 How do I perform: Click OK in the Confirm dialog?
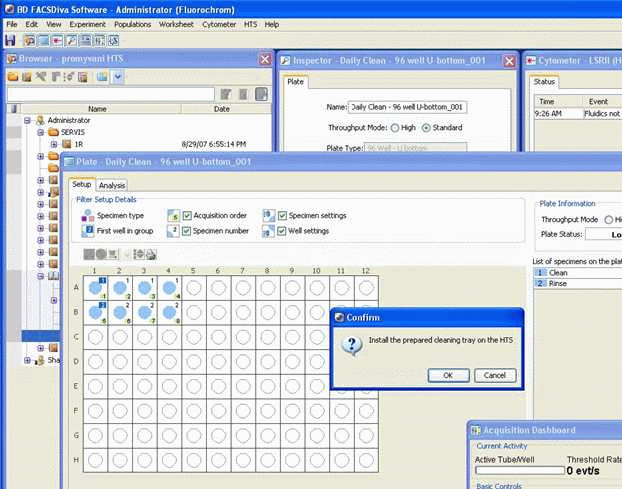[x=448, y=375]
